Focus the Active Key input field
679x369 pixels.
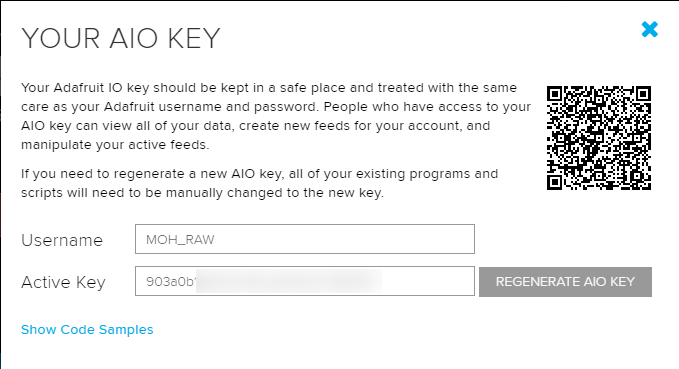[x=305, y=281]
